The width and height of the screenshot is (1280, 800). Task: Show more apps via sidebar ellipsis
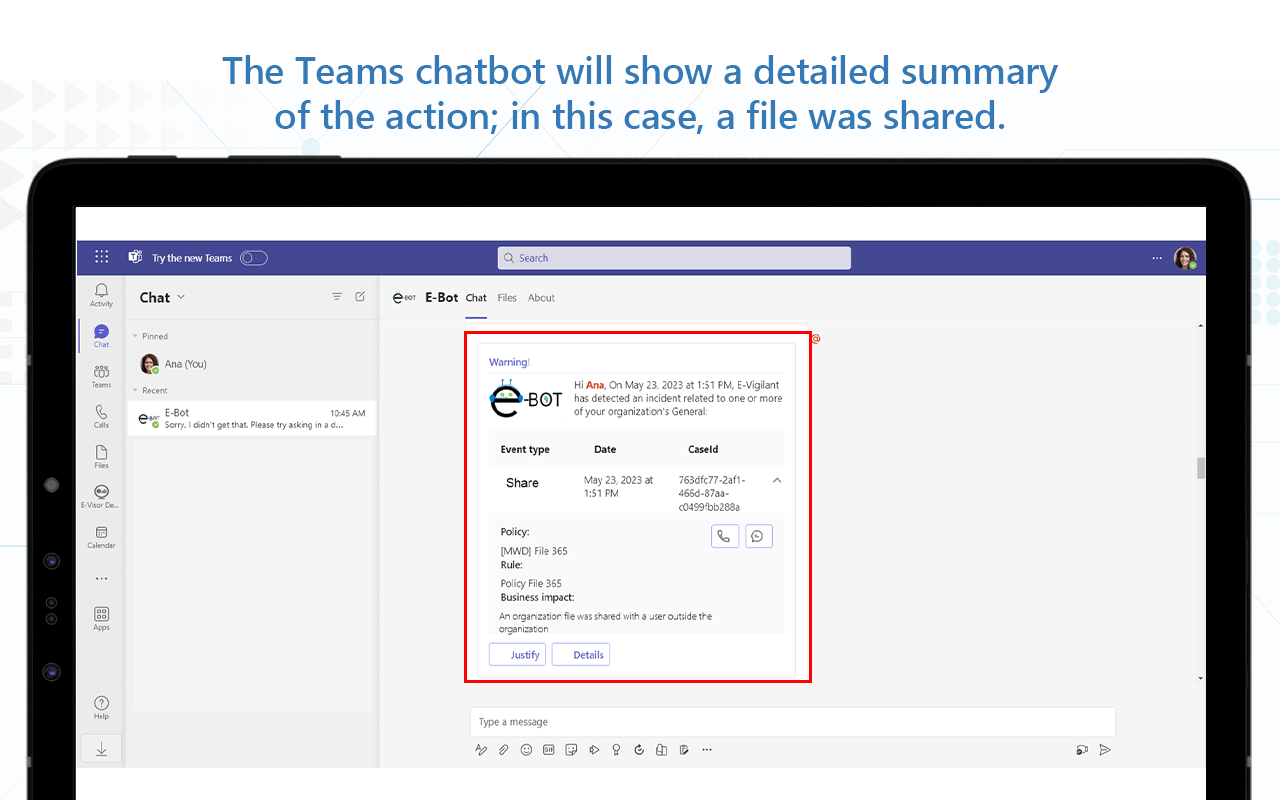pyautogui.click(x=101, y=578)
